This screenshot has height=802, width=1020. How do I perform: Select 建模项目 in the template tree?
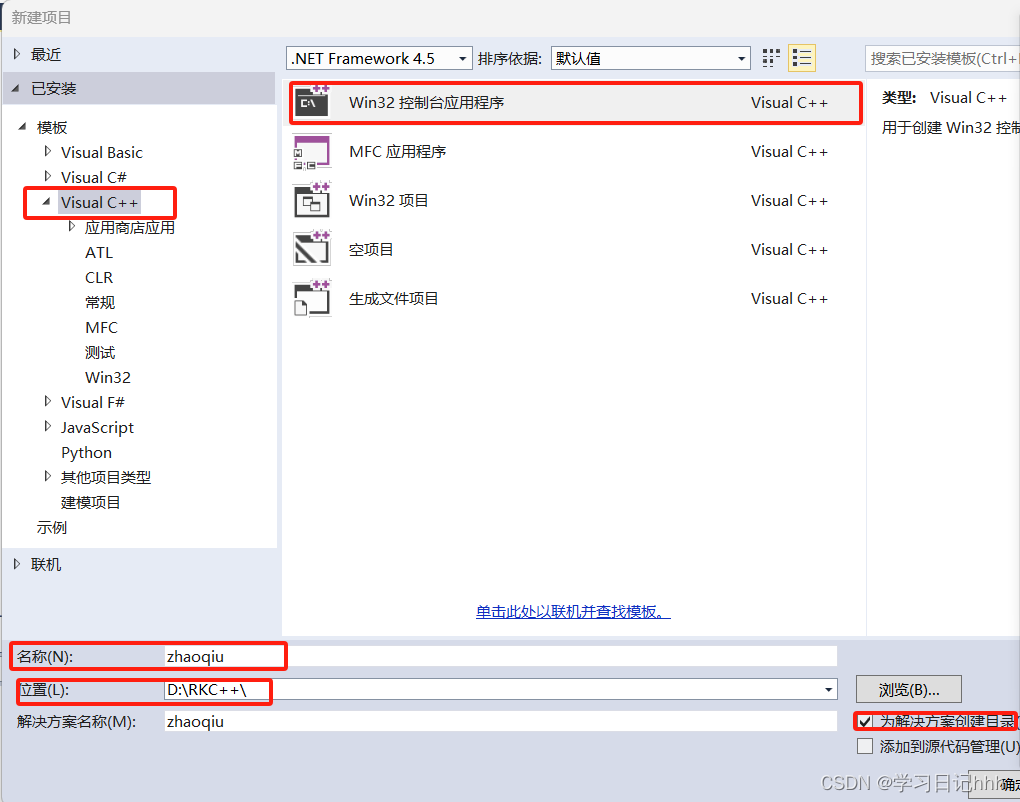pos(90,503)
